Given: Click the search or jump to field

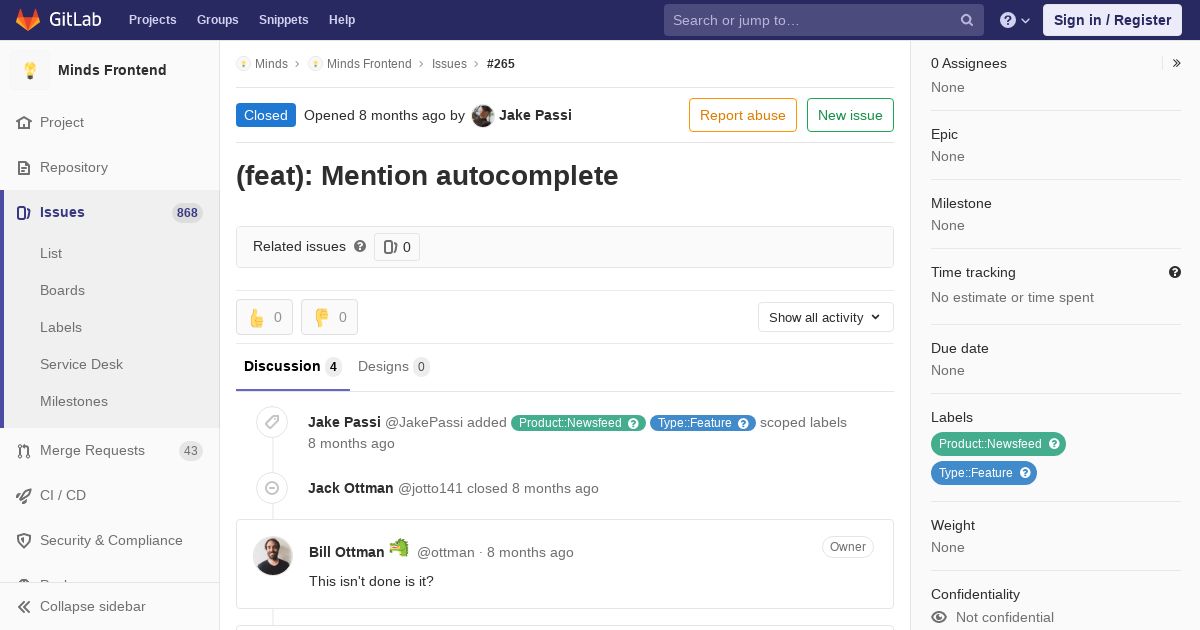Looking at the screenshot, I should (812, 20).
